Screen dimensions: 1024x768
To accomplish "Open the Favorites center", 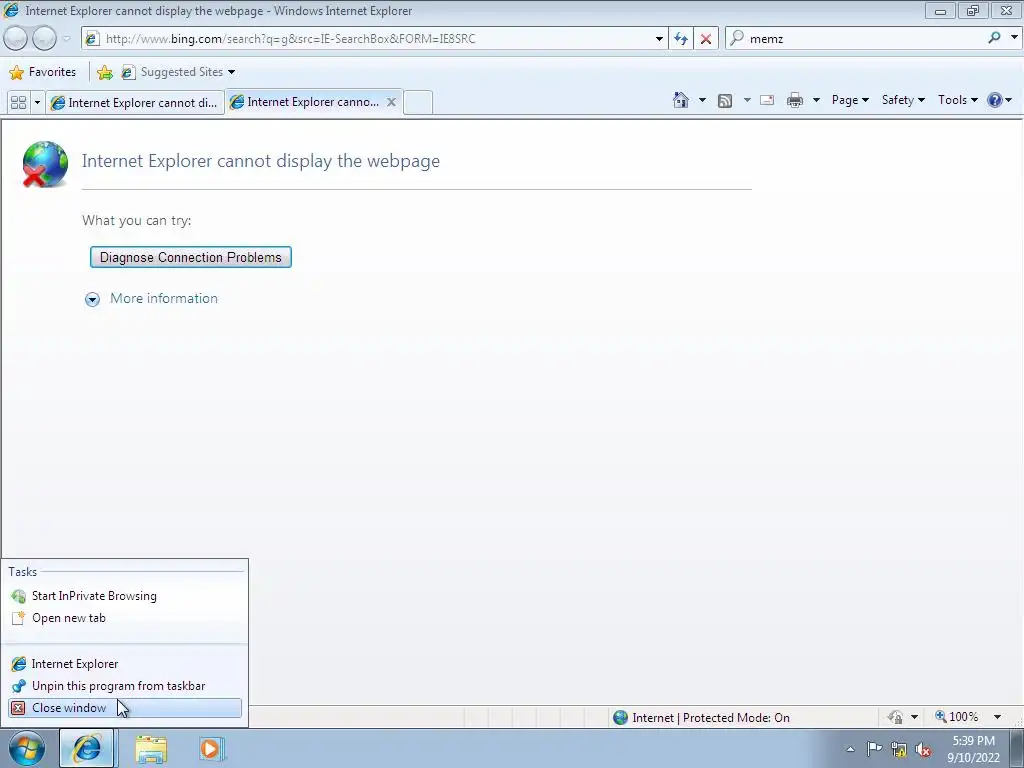I will [43, 72].
